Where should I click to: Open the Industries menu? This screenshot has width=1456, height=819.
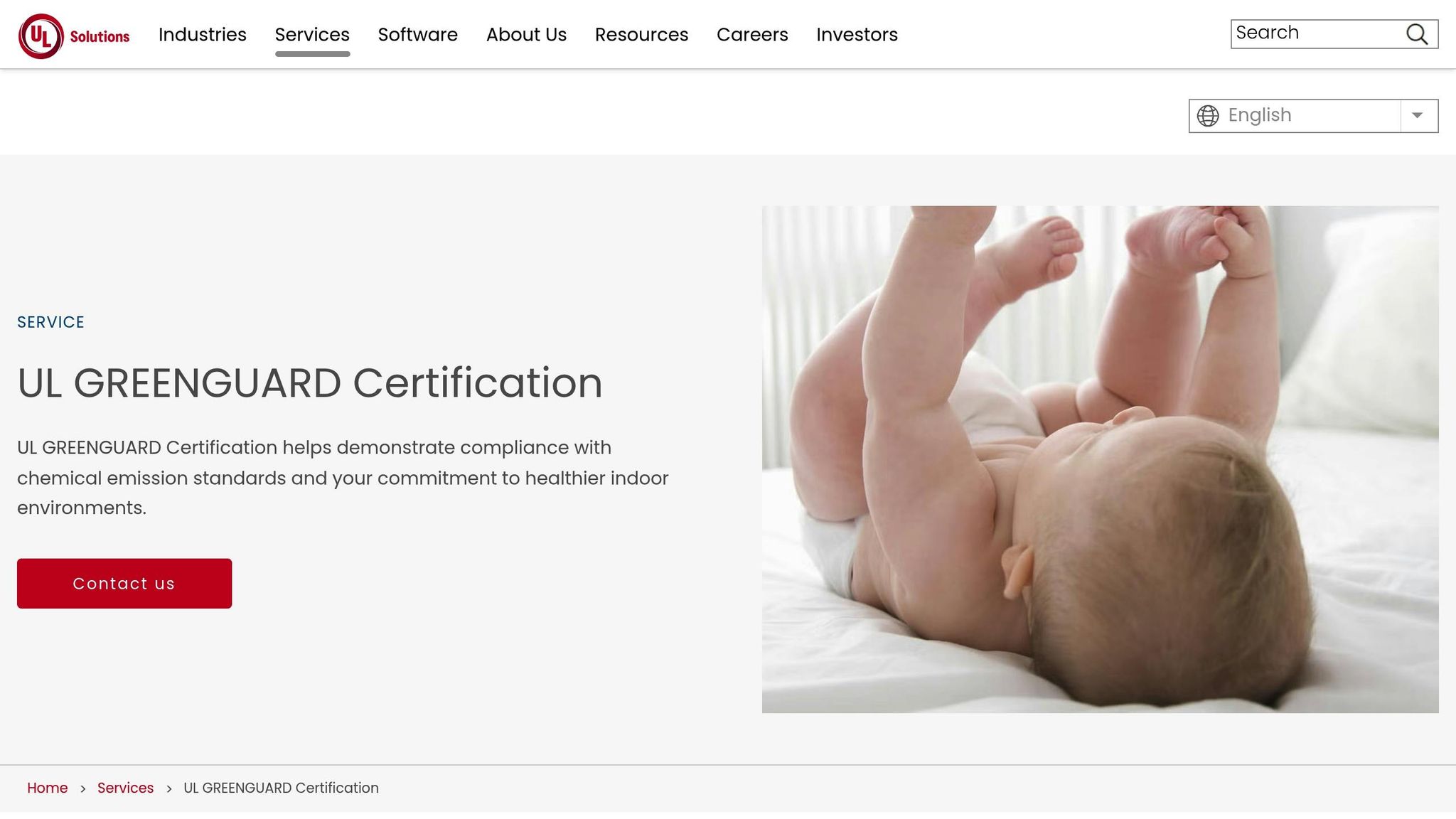coord(203,34)
